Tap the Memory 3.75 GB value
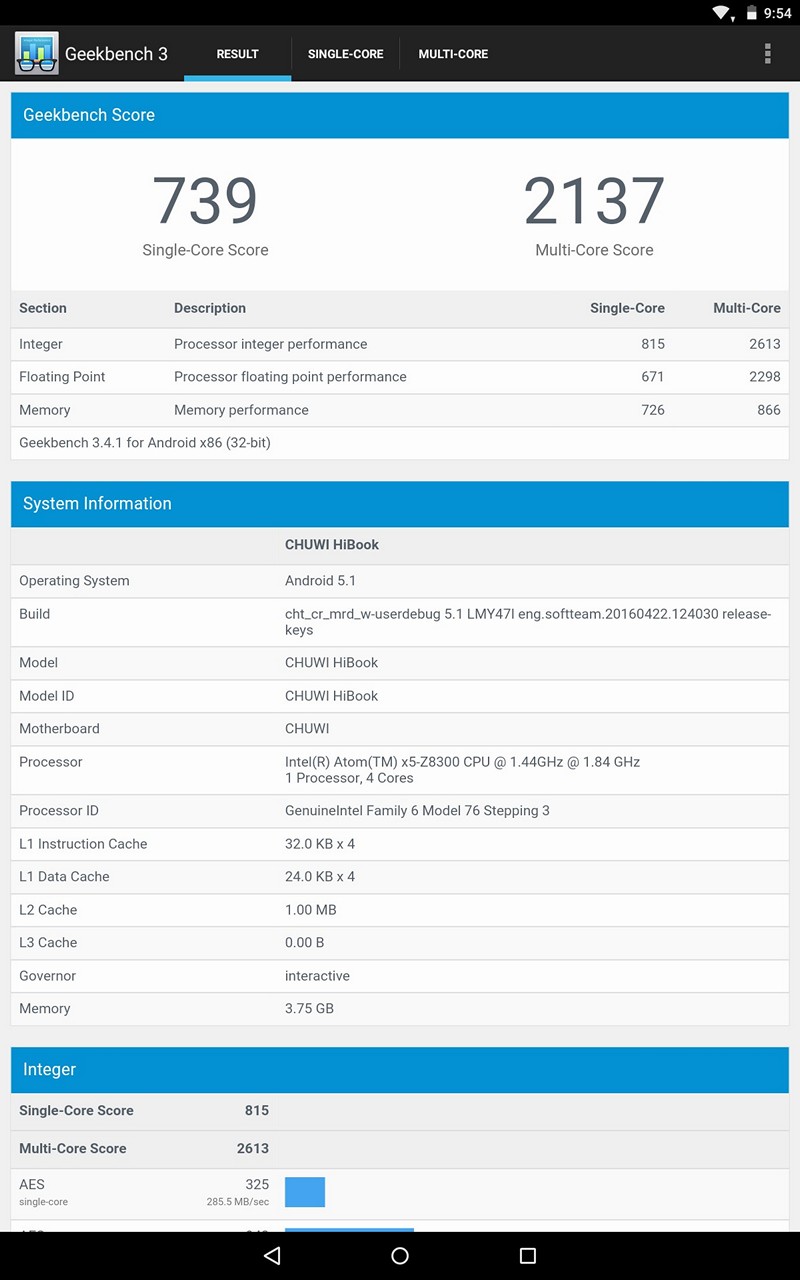The image size is (800, 1280). pyautogui.click(x=309, y=1009)
